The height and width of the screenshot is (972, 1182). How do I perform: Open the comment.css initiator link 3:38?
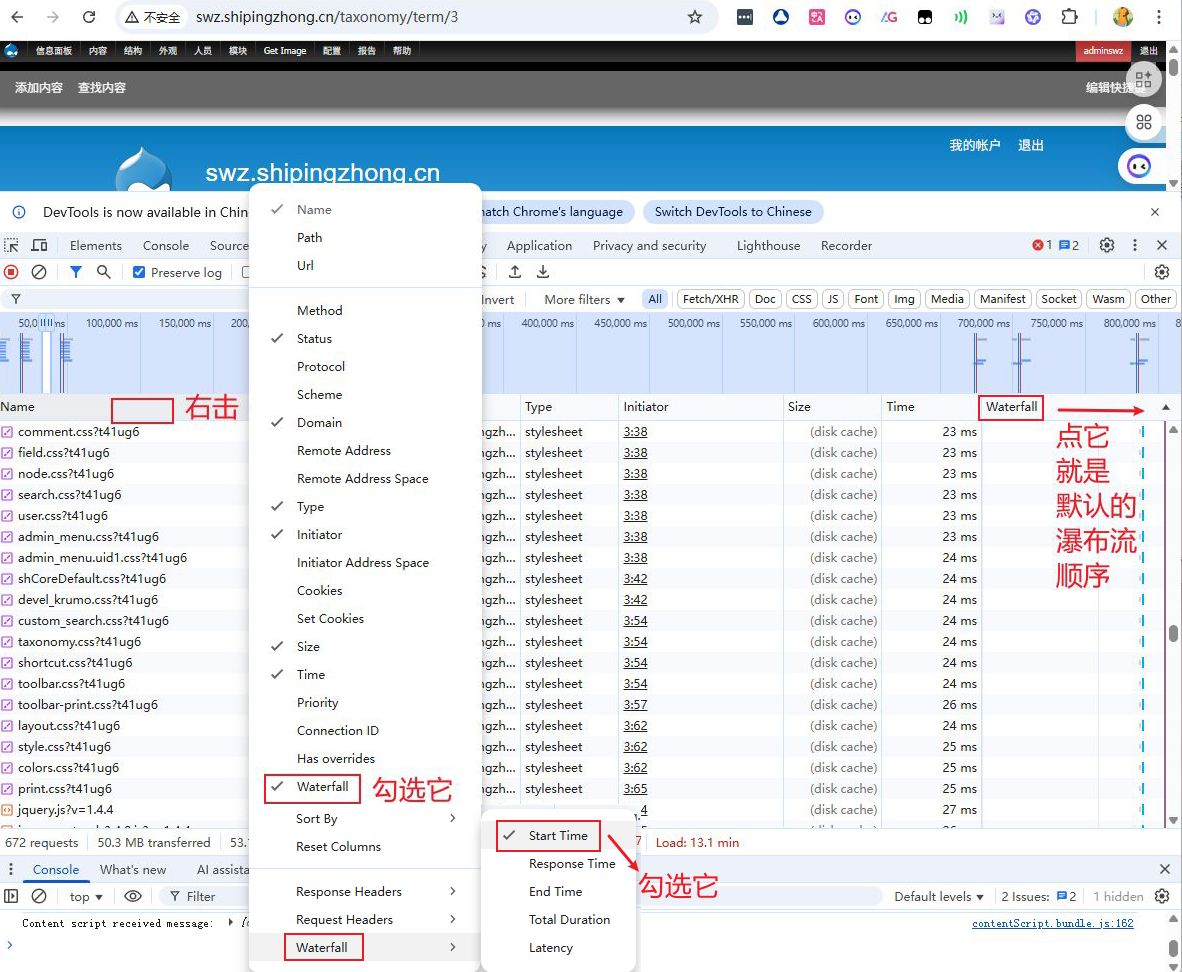click(635, 432)
